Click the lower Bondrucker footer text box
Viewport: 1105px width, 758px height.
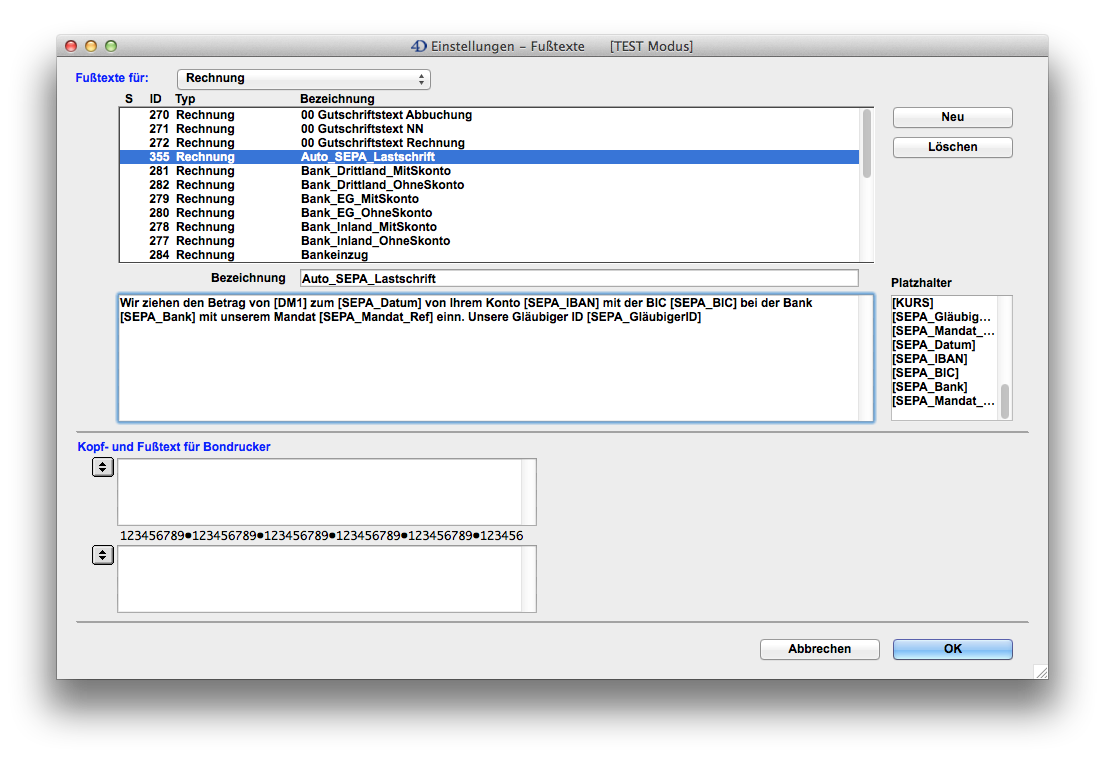tap(320, 578)
